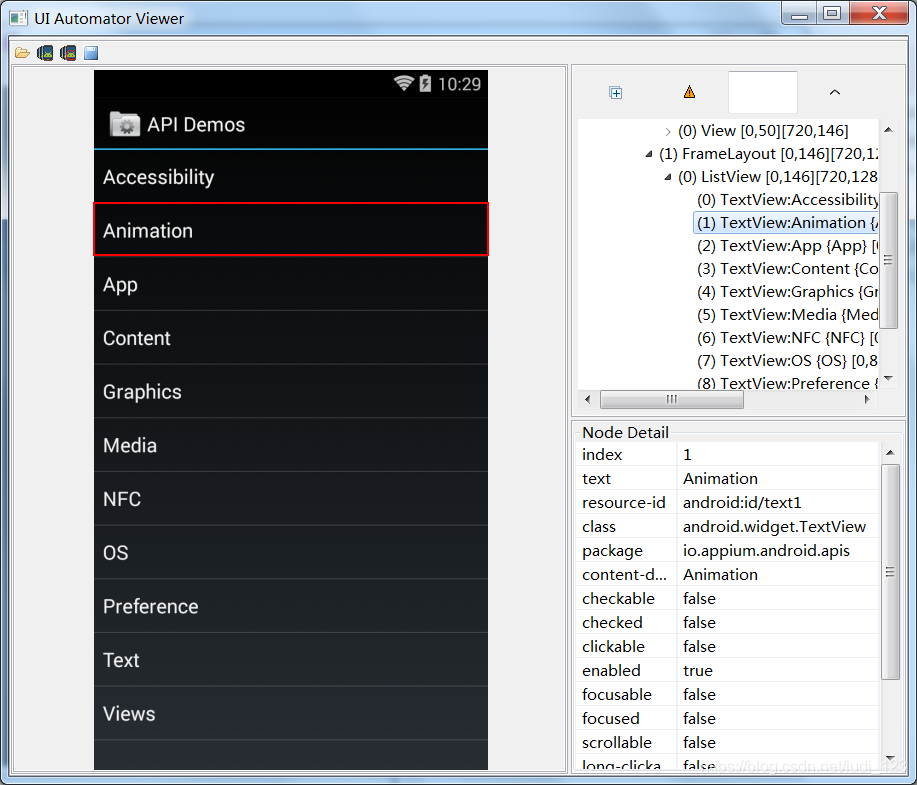Click Content in the device screenshot list

[291, 338]
